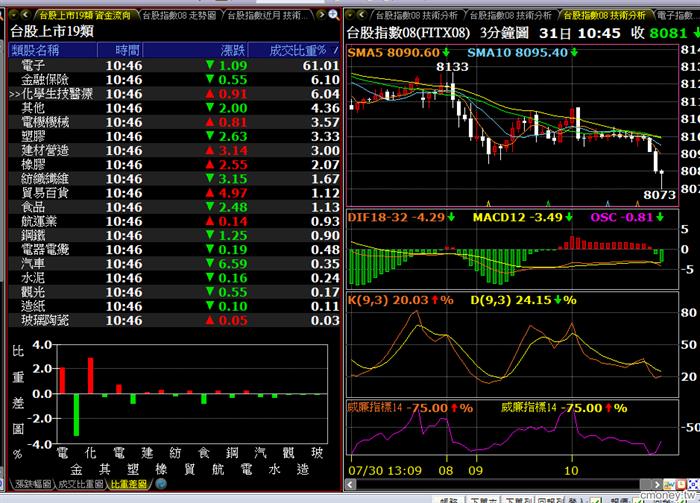The height and width of the screenshot is (503, 700).
Task: Select the 建材營造 sector row
Action: tap(174, 150)
